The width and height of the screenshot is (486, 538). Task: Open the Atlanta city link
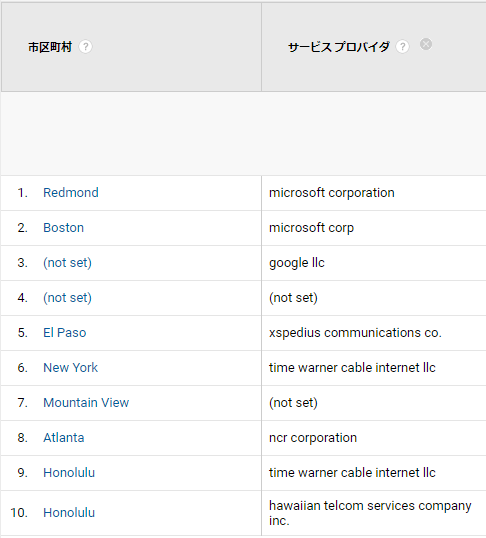(x=63, y=438)
